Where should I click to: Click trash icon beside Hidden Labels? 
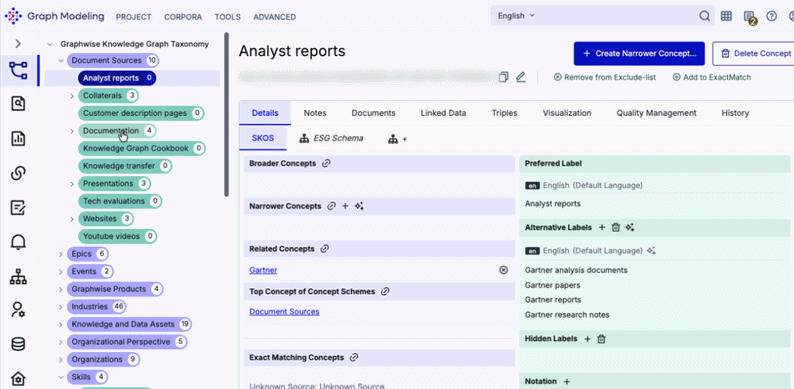[601, 339]
